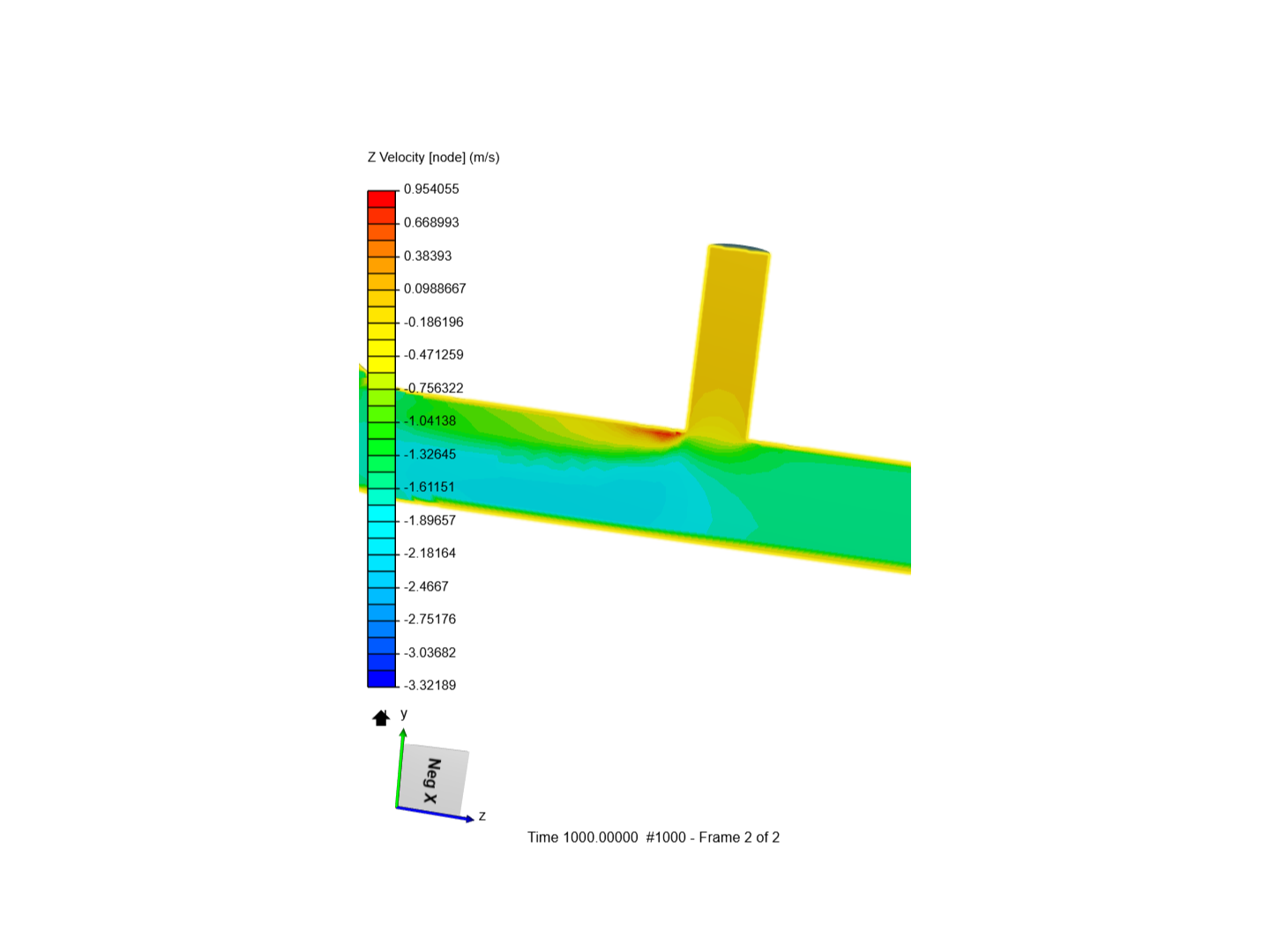The height and width of the screenshot is (952, 1270).
Task: Click legend value -2.4667
Action: 426,586
